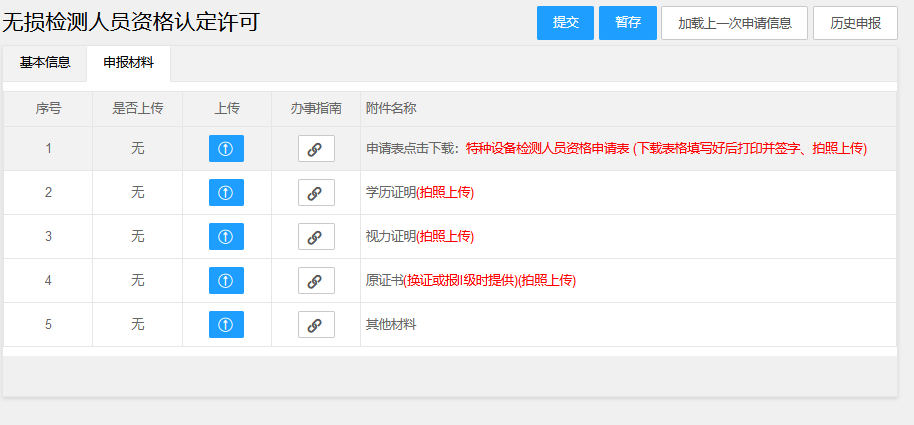Viewport: 914px width, 425px height.
Task: Upload the 视力证明 attachment
Action: (x=226, y=236)
